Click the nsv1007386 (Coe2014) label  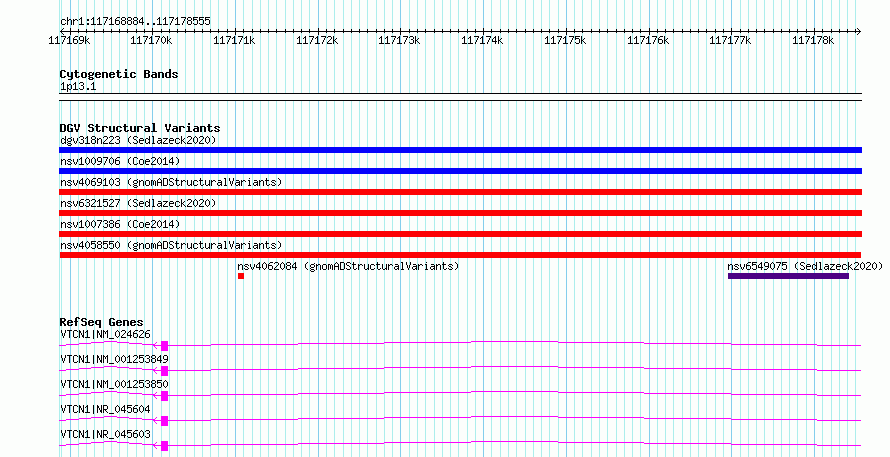(120, 224)
